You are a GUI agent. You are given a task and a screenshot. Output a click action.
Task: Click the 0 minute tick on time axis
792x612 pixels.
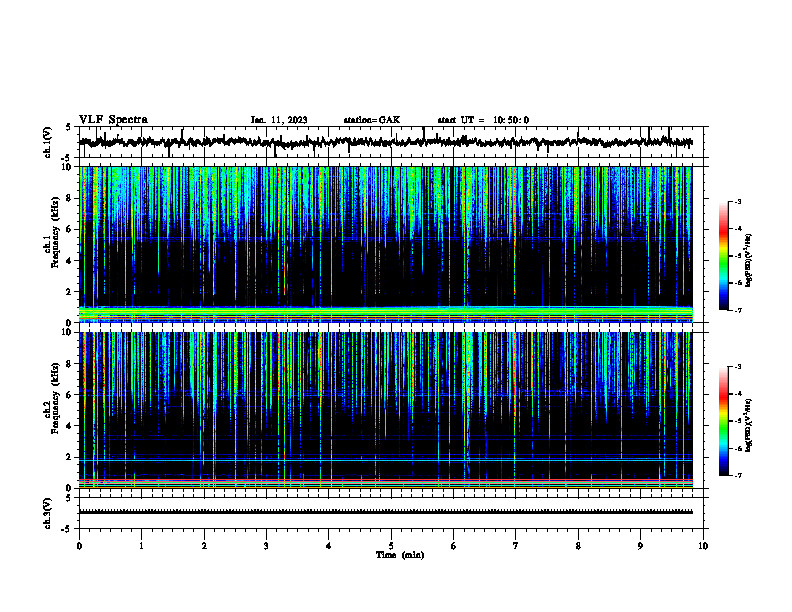79,546
